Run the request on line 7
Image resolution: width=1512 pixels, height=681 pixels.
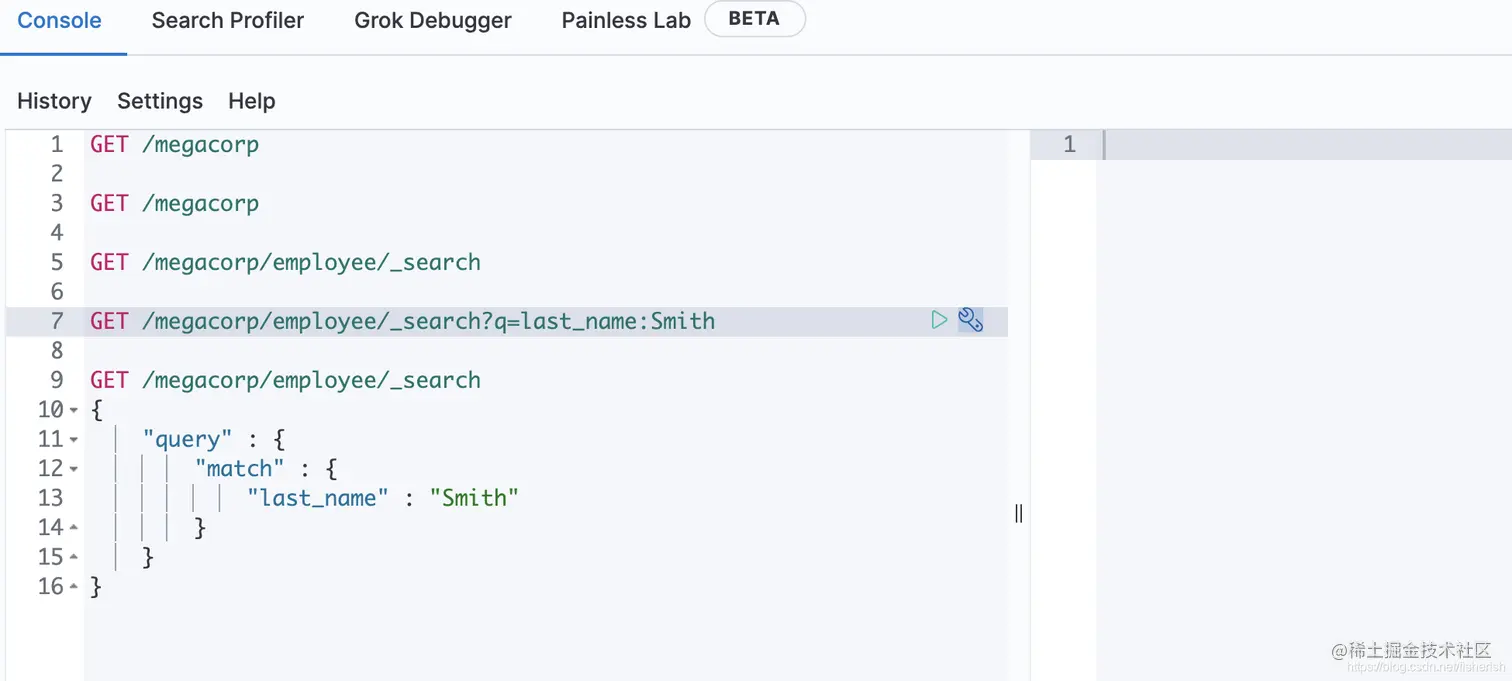click(x=938, y=320)
